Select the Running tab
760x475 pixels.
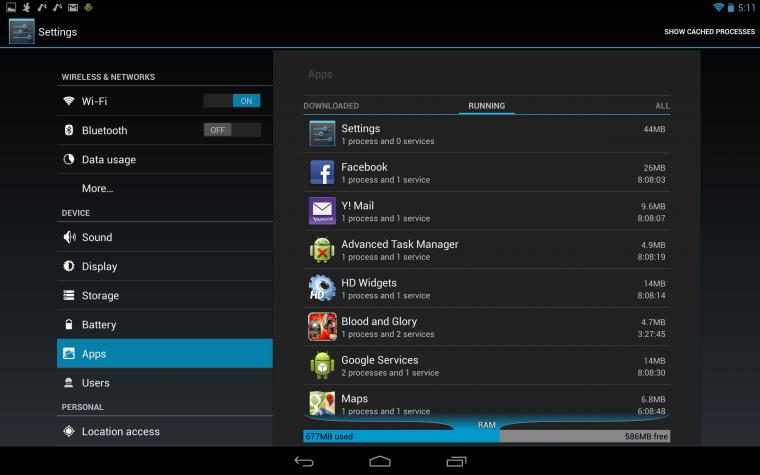tap(487, 106)
